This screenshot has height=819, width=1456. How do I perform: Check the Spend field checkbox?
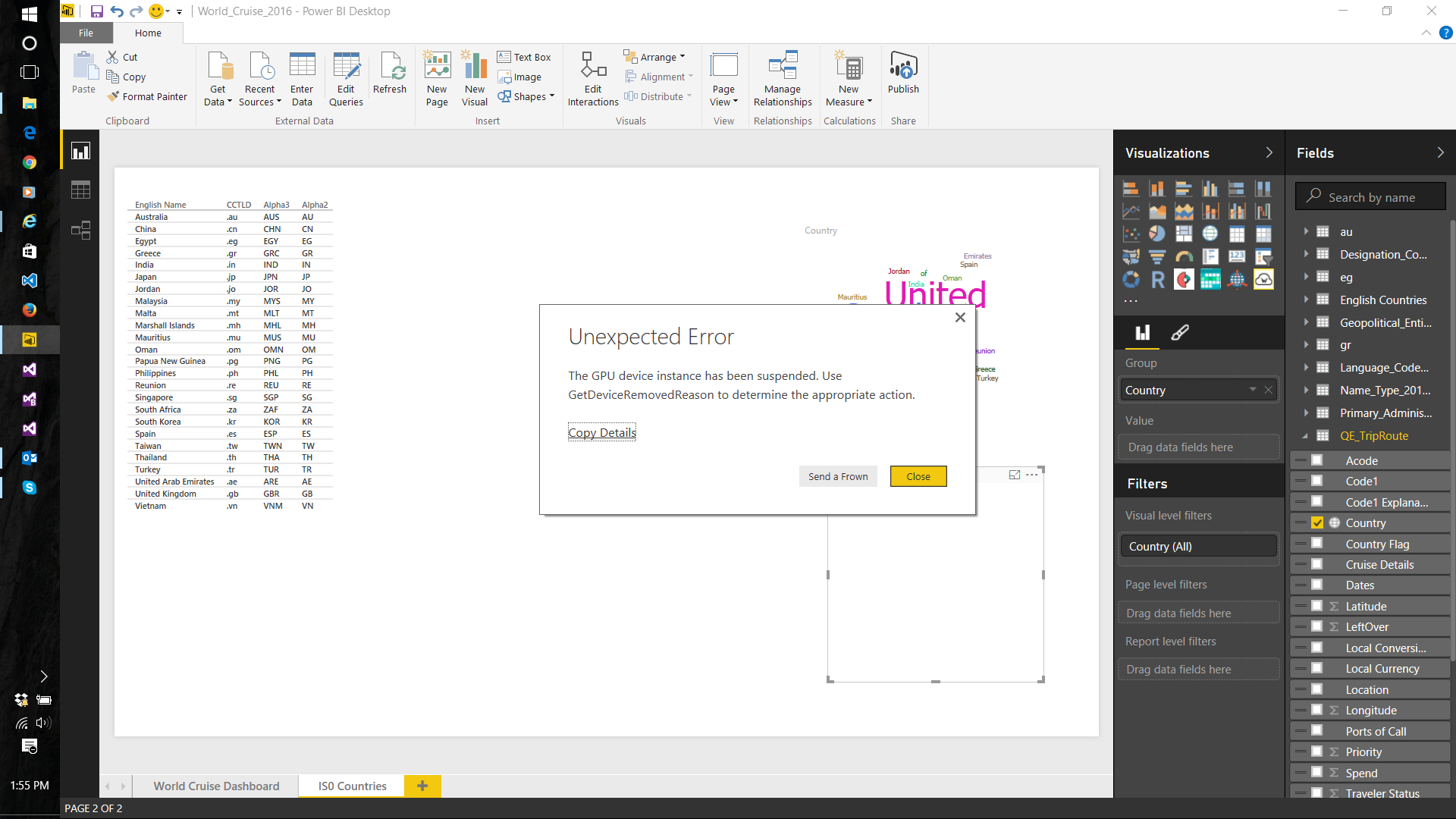point(1317,773)
